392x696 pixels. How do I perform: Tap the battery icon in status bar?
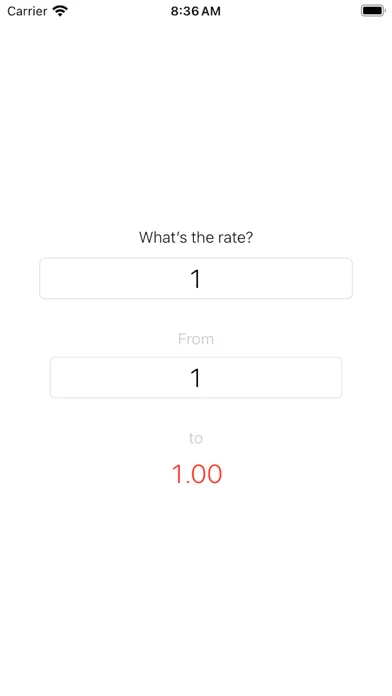pyautogui.click(x=373, y=11)
